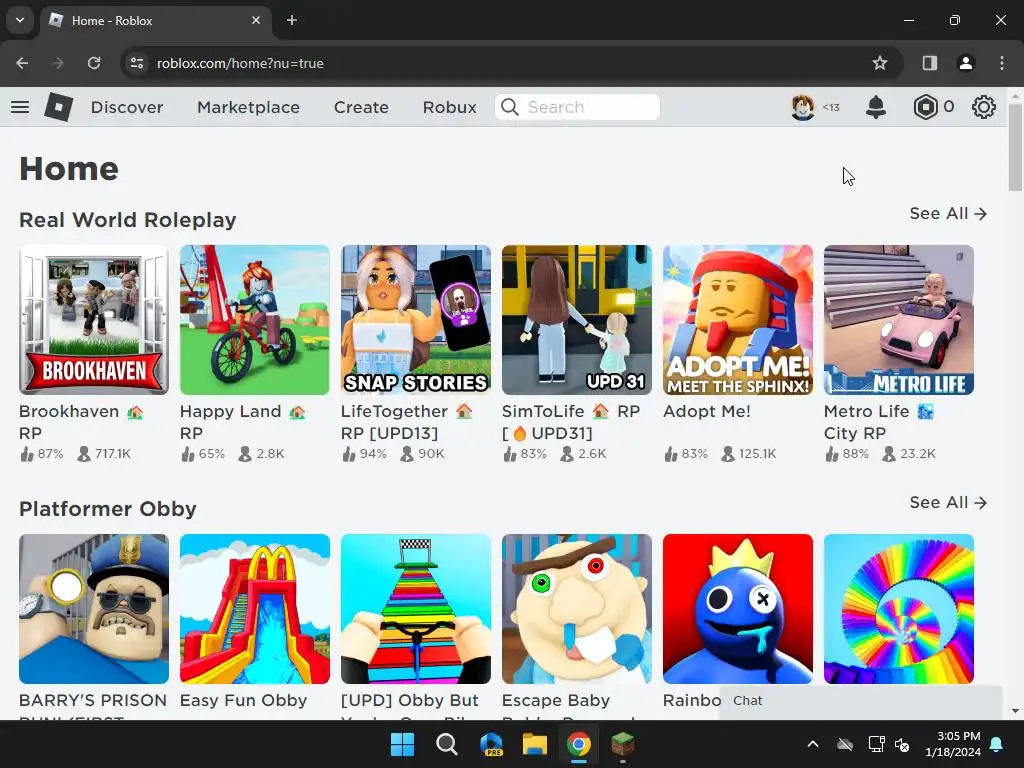The height and width of the screenshot is (768, 1024).
Task: Click the address bar URL
Action: (x=240, y=63)
